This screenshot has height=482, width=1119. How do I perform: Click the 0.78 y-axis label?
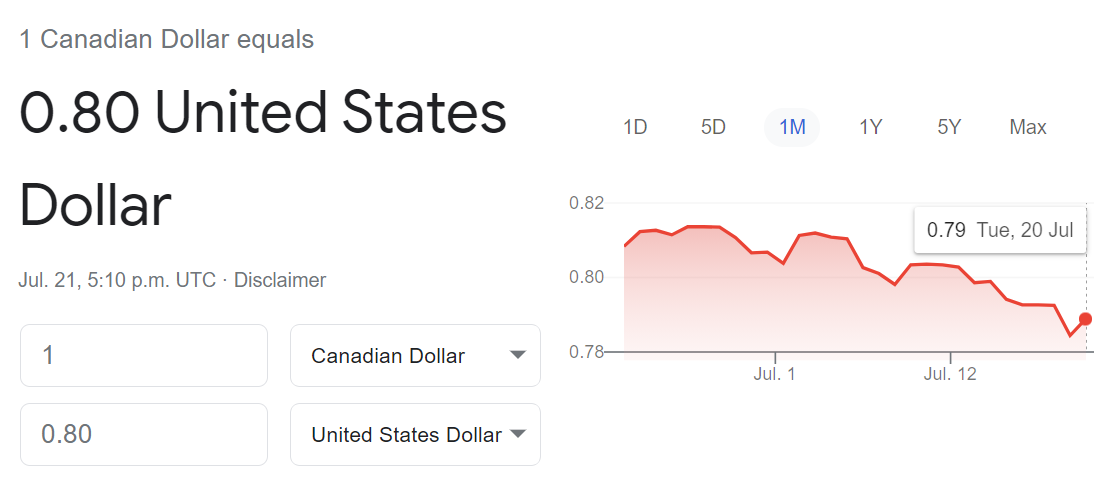(x=587, y=351)
